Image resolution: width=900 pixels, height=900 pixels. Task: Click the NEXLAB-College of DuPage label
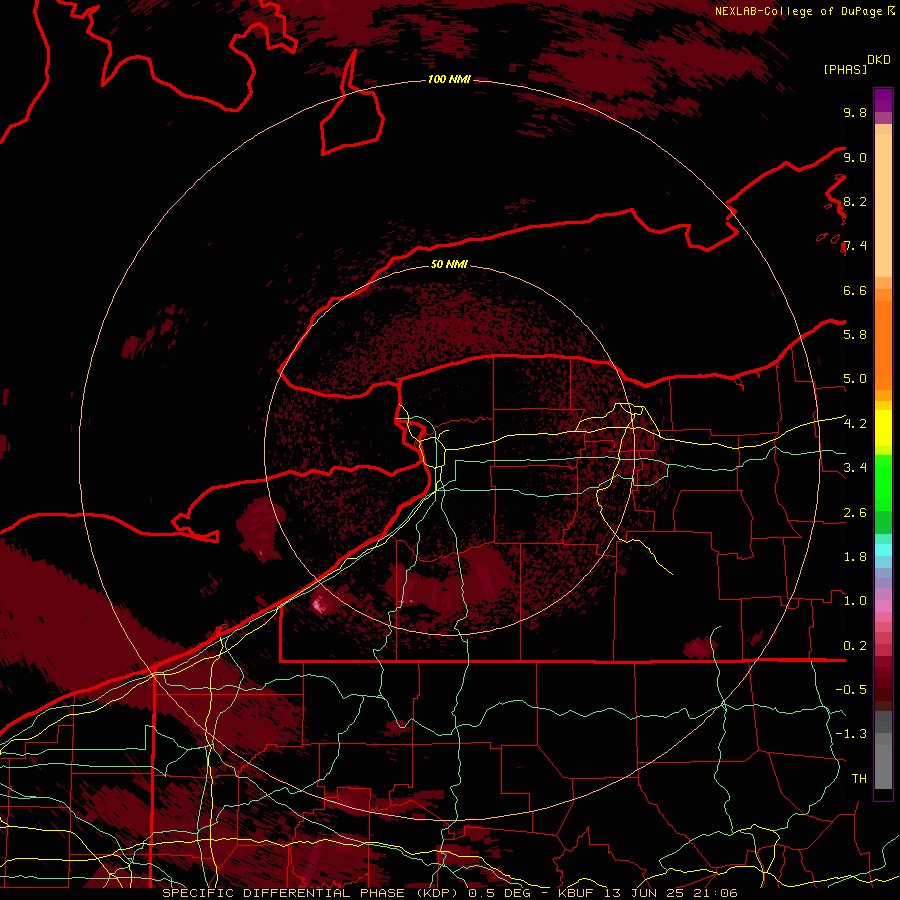[x=799, y=11]
